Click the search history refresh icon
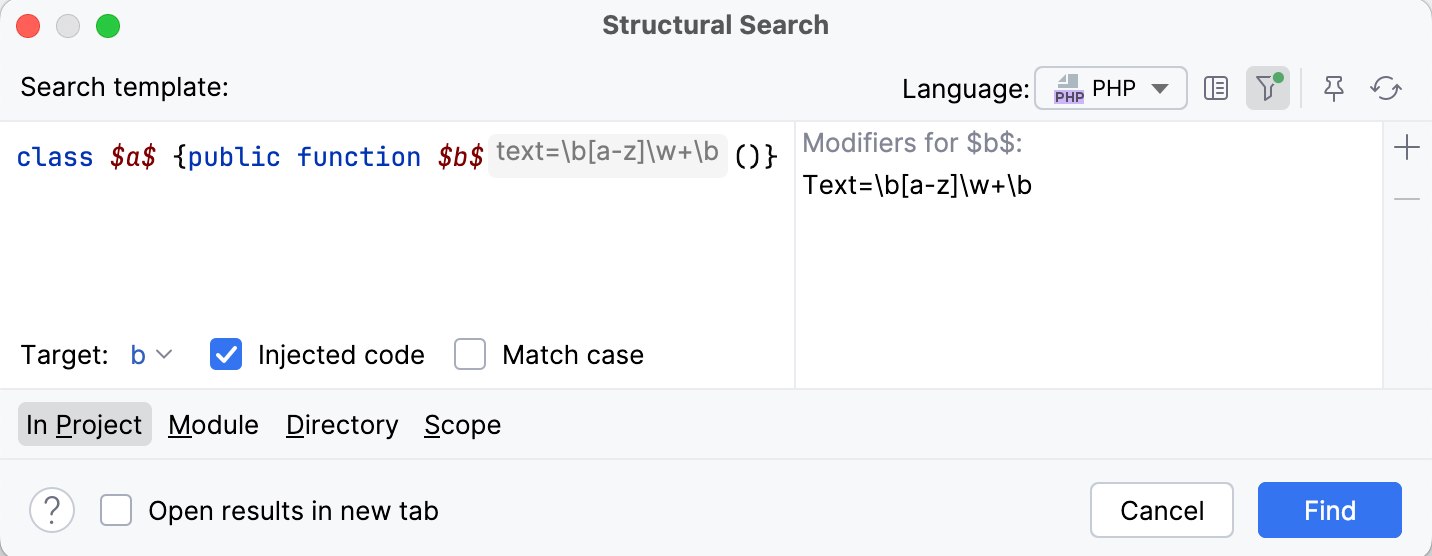This screenshot has height=556, width=1432. click(1386, 89)
